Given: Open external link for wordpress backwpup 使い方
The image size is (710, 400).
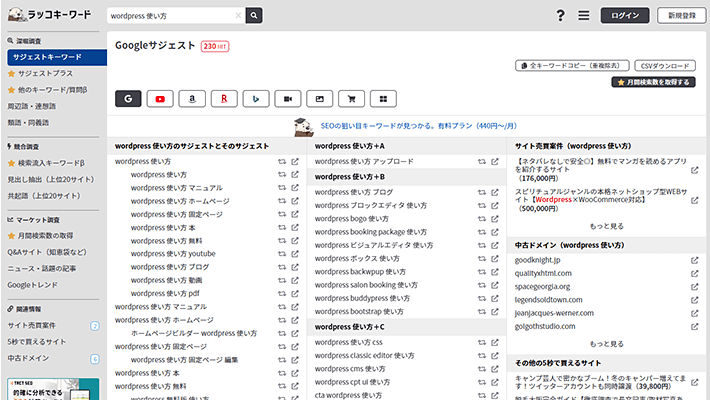Looking at the screenshot, I should 495,272.
